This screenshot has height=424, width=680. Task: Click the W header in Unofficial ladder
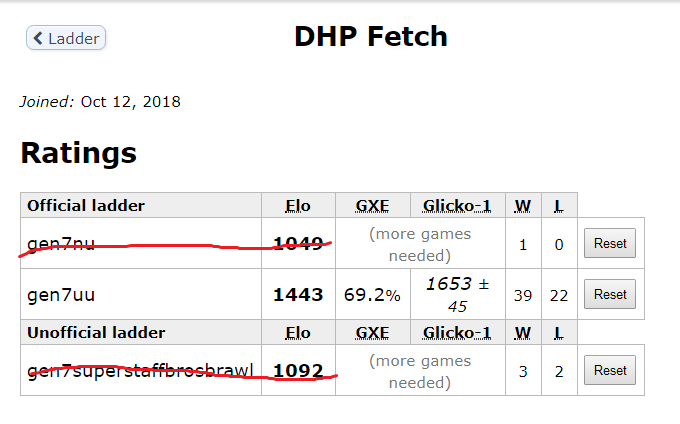523,333
